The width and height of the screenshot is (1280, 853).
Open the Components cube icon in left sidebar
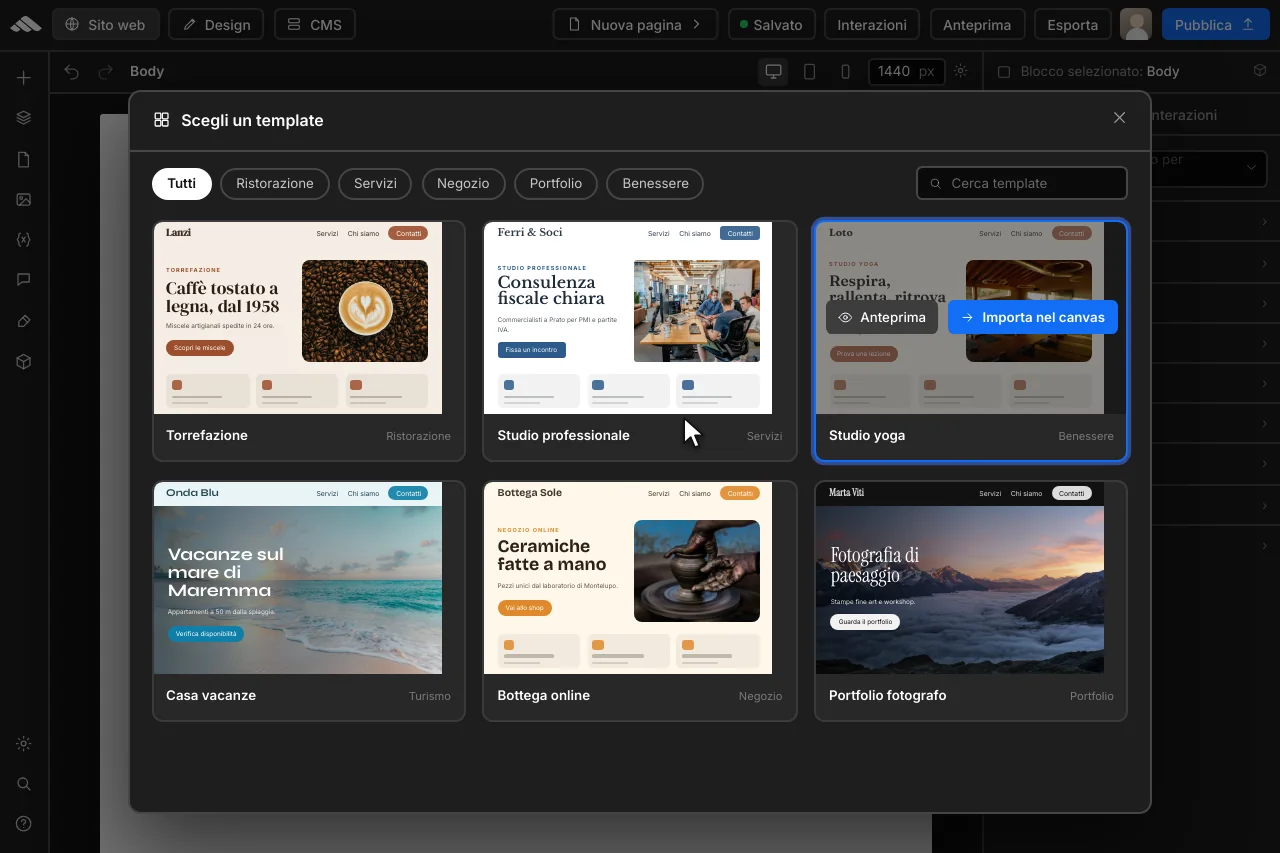coord(24,362)
